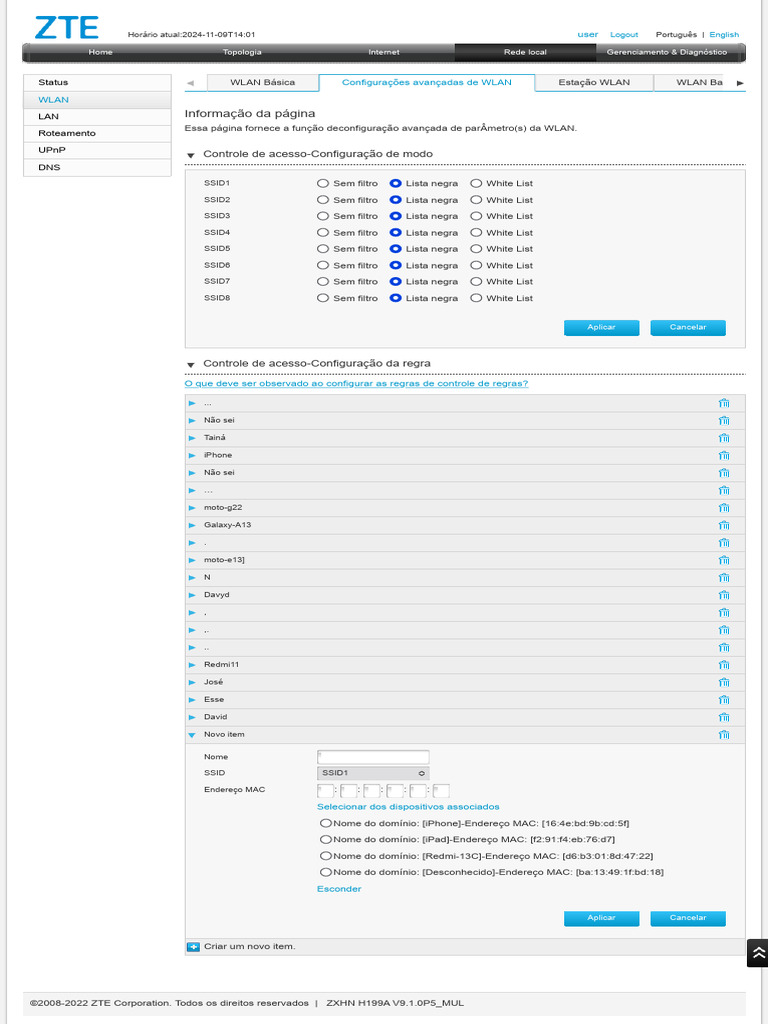Click trash icon for 'Novo item' row

point(724,735)
